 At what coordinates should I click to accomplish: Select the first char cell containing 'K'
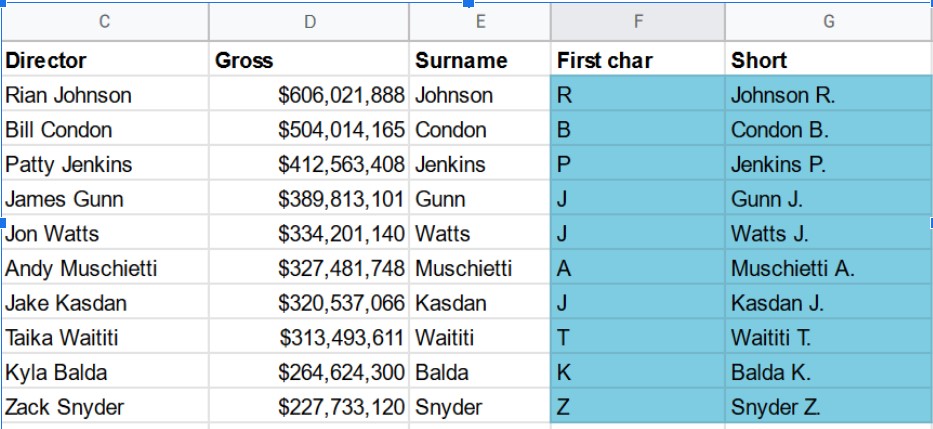coord(637,372)
